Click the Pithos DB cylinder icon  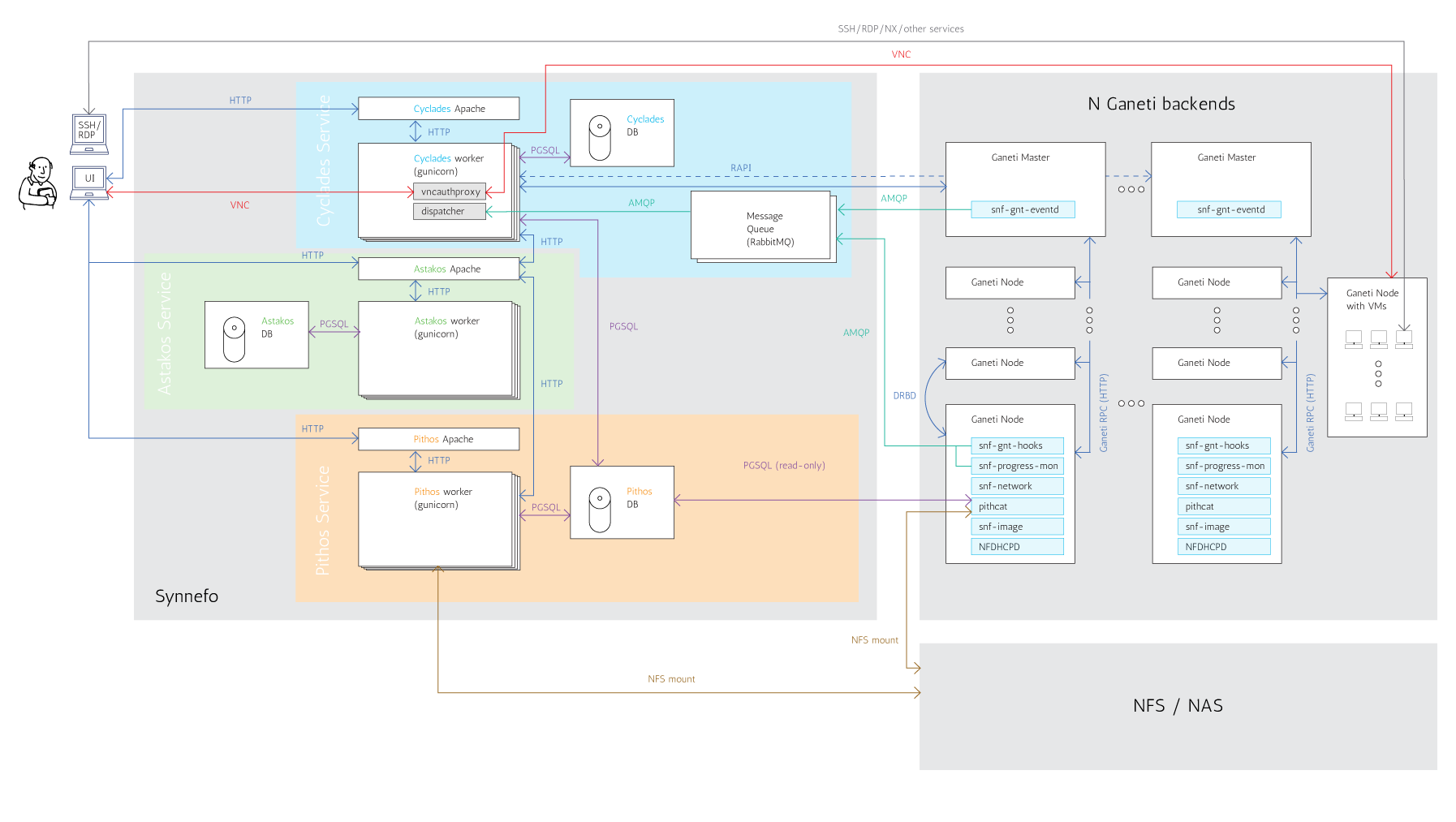[600, 510]
